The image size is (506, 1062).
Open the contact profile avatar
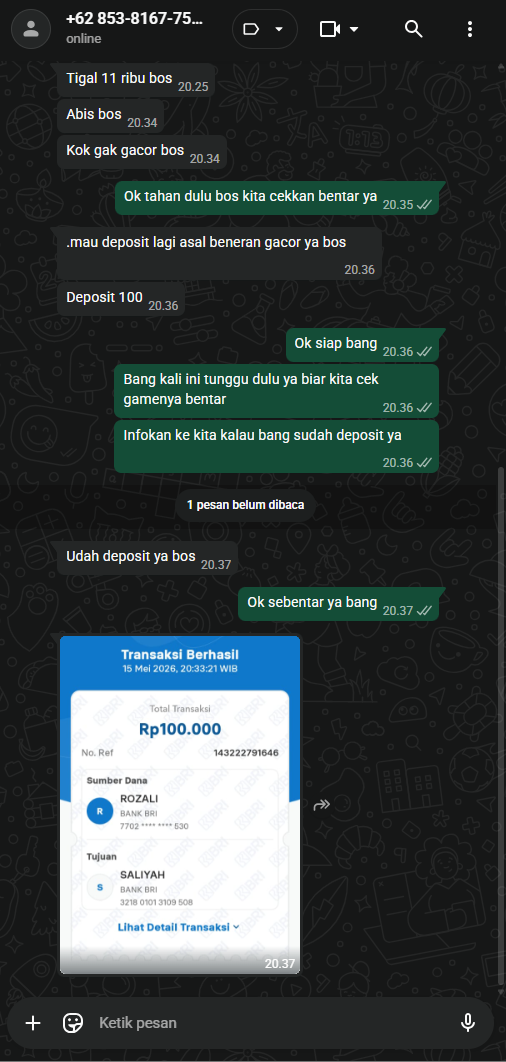[x=30, y=28]
